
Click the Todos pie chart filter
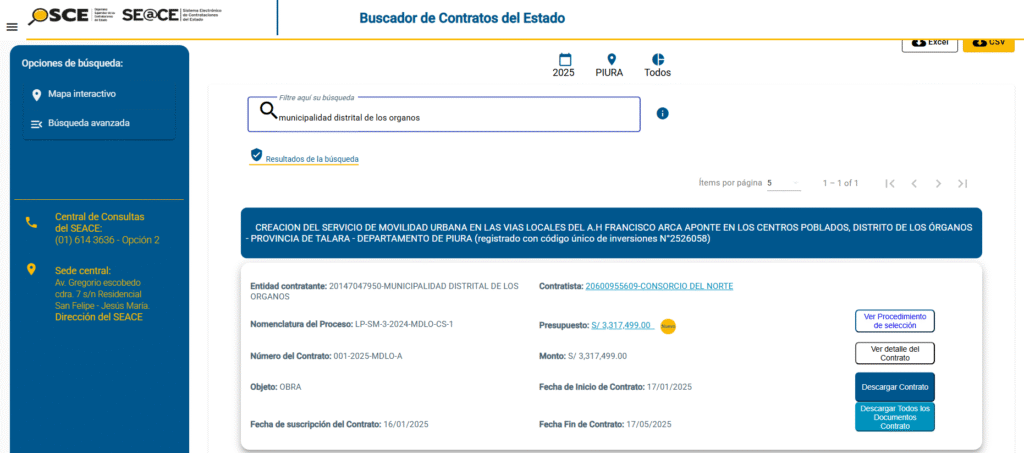[x=657, y=60]
